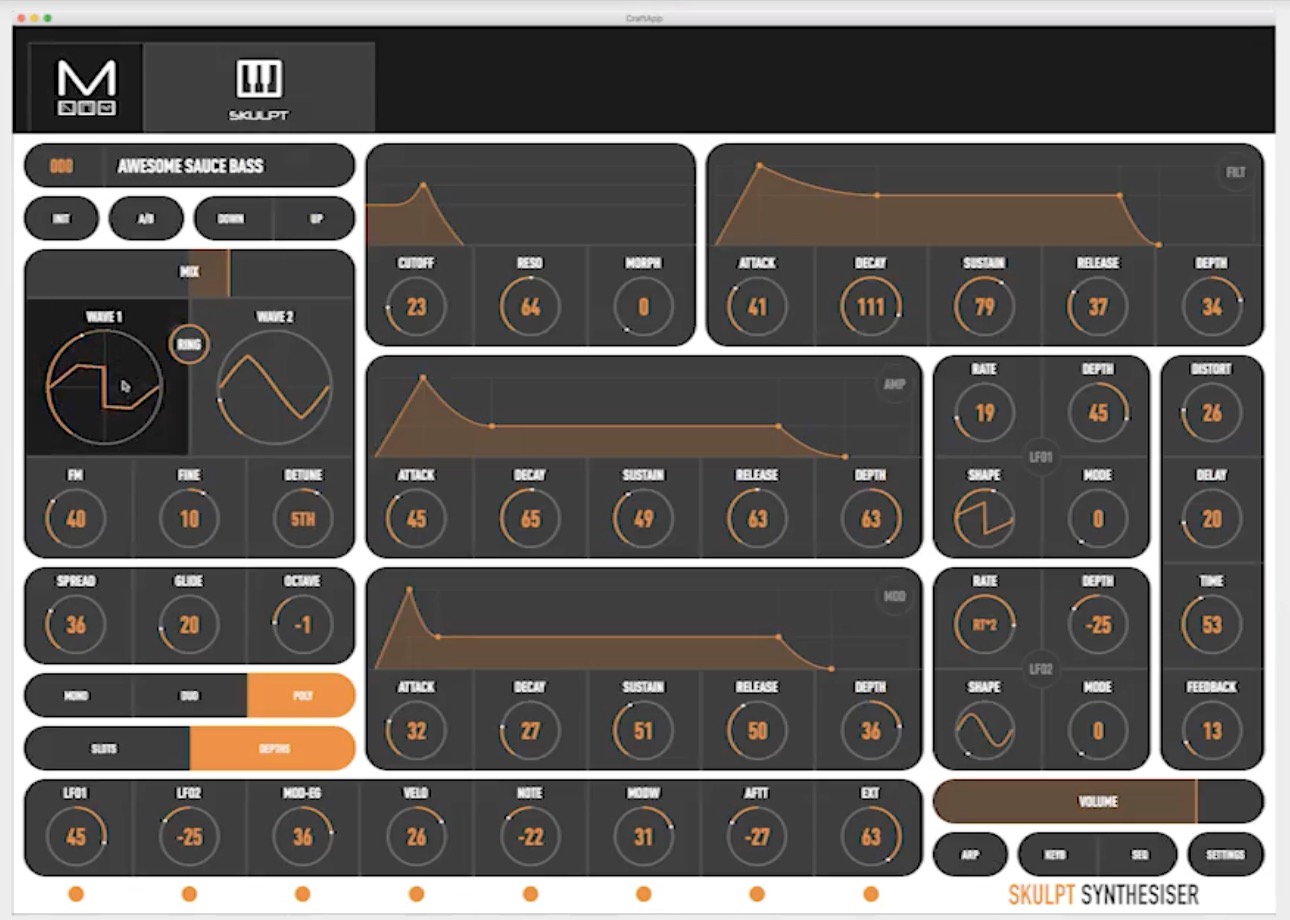Viewport: 1290px width, 920px height.
Task: Adjust the VOLUME slider bar
Action: [x=1098, y=801]
